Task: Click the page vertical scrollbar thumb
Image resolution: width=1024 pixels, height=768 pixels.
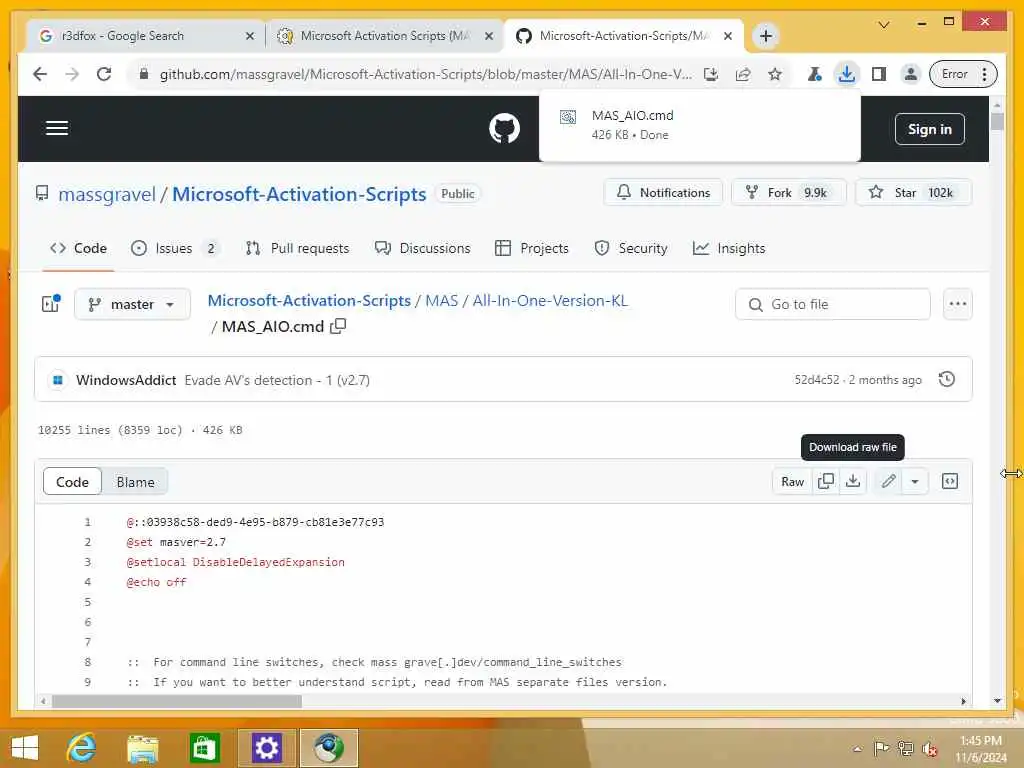Action: tap(997, 121)
